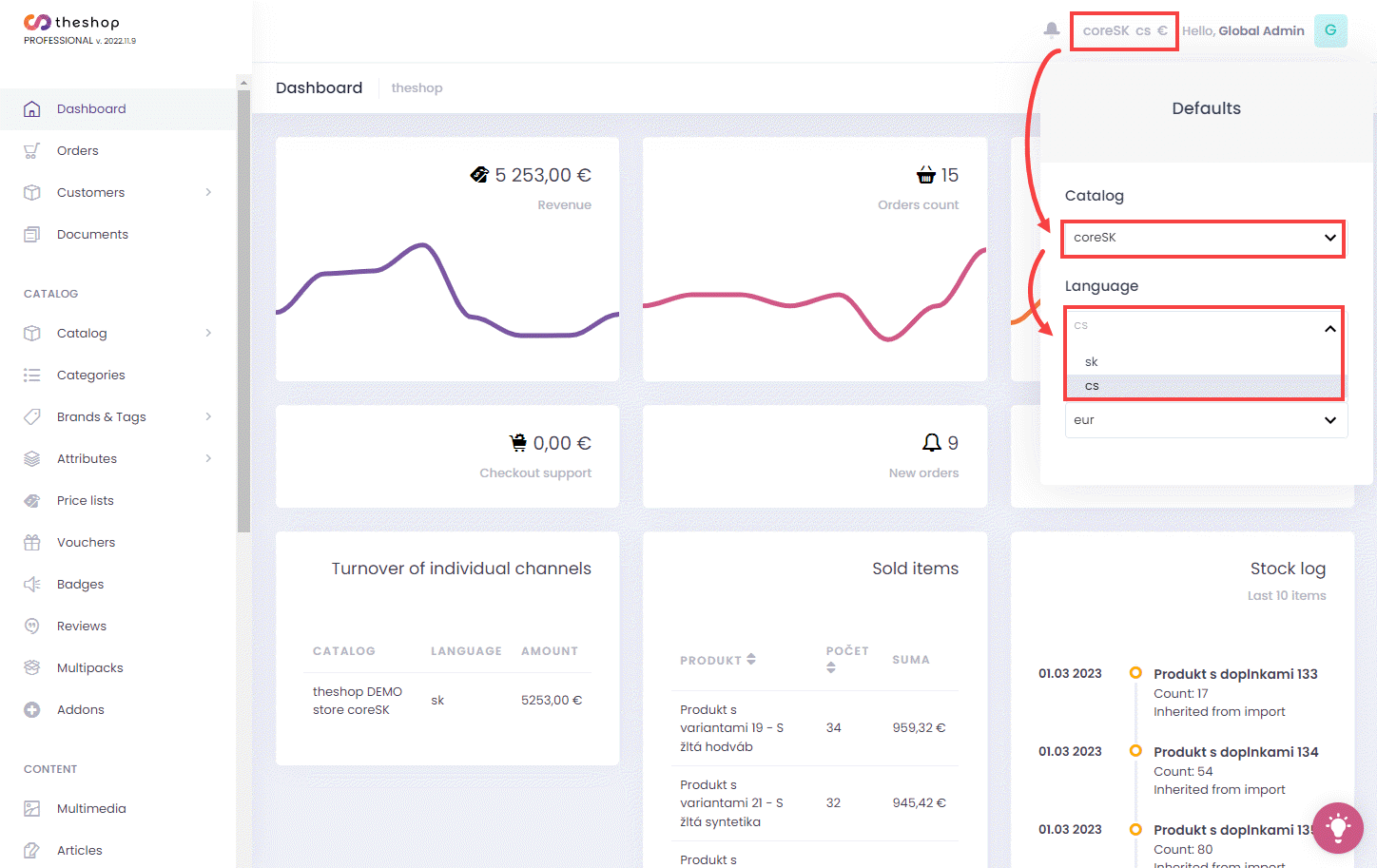The image size is (1377, 868).
Task: Expand the Catalog submenu chevron
Action: tap(208, 333)
